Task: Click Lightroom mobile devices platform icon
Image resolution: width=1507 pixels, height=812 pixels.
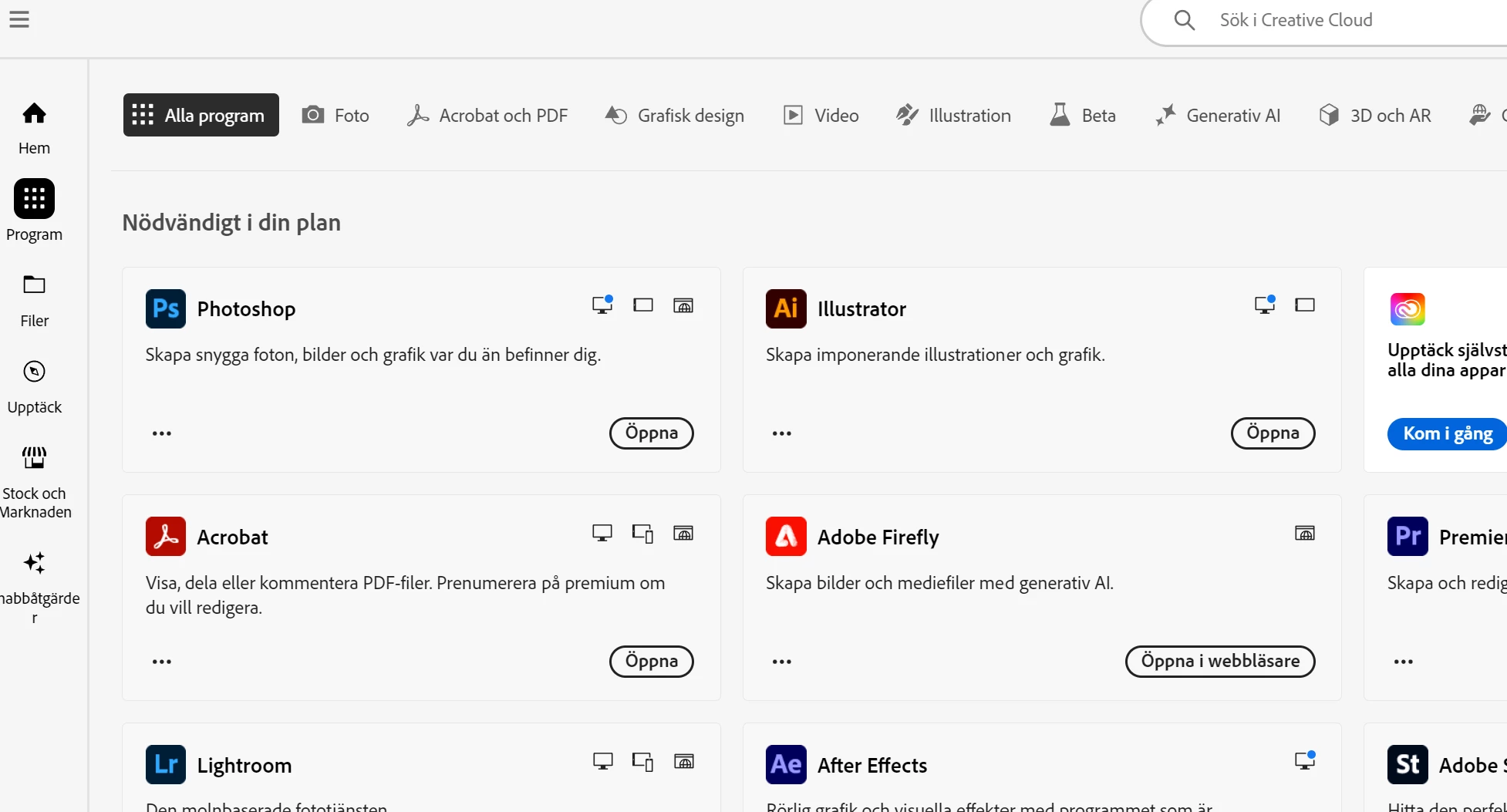Action: tap(643, 761)
